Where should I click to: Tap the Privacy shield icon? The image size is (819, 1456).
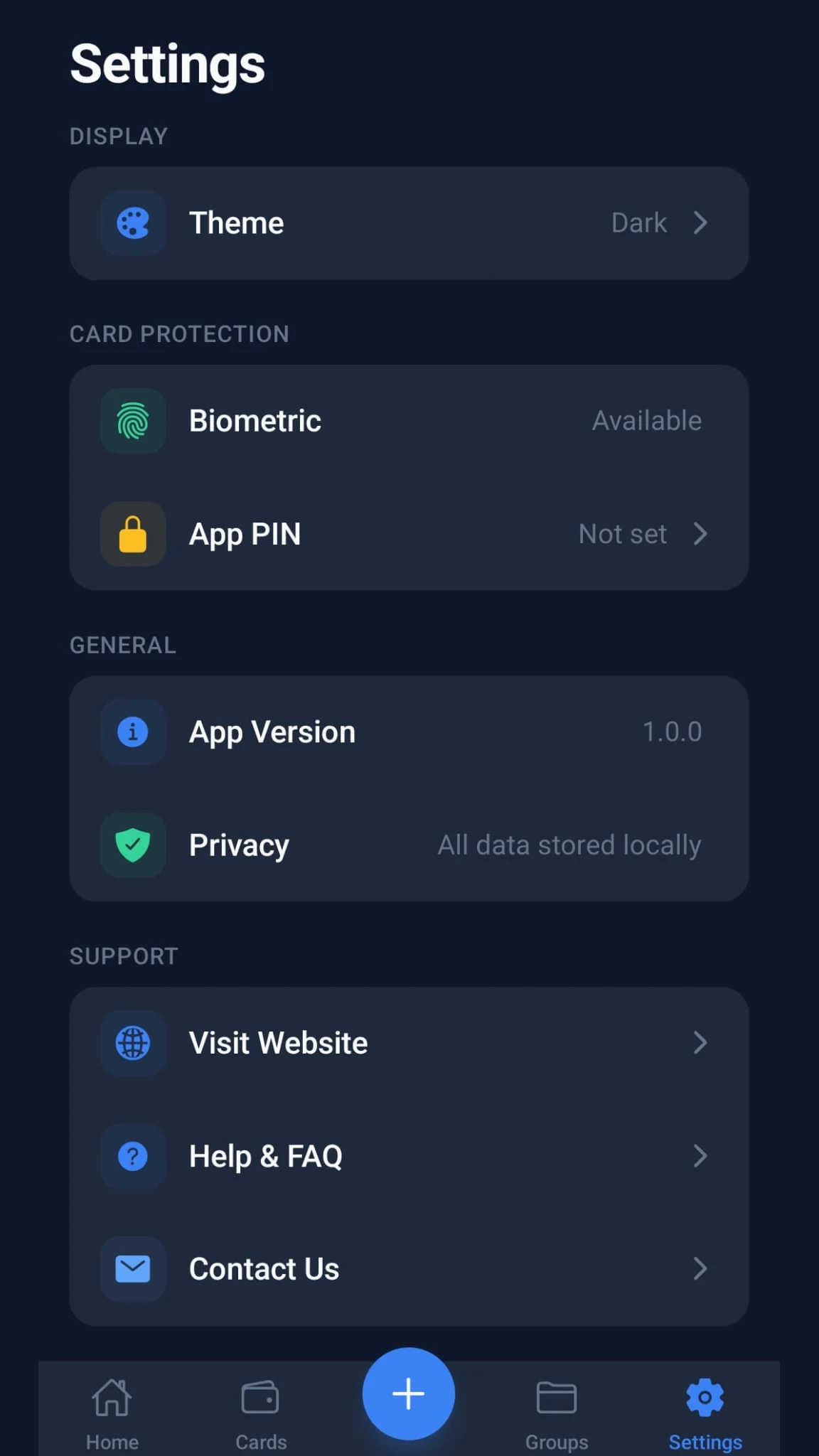[133, 845]
